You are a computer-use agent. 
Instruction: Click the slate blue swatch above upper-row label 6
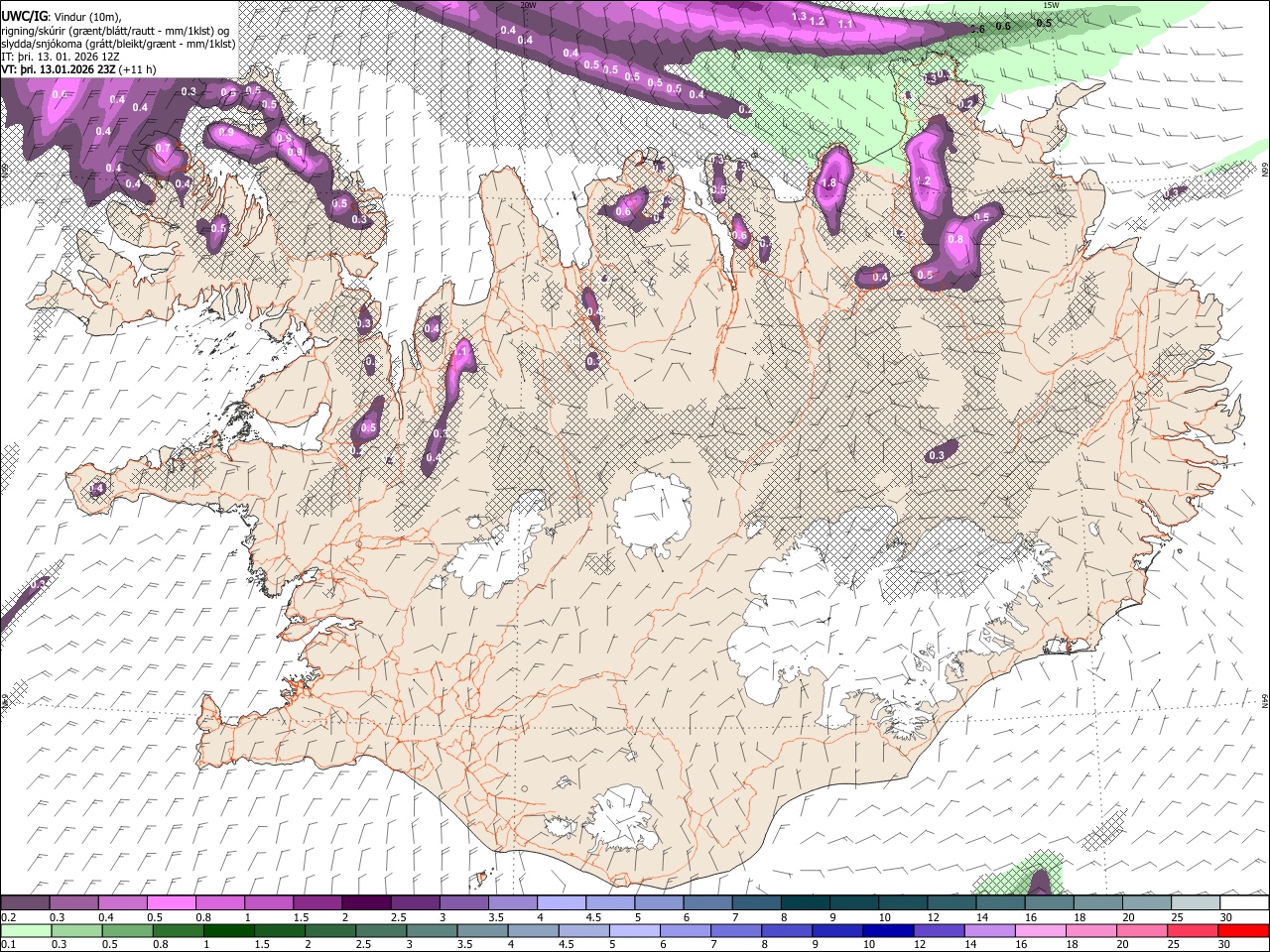707,903
